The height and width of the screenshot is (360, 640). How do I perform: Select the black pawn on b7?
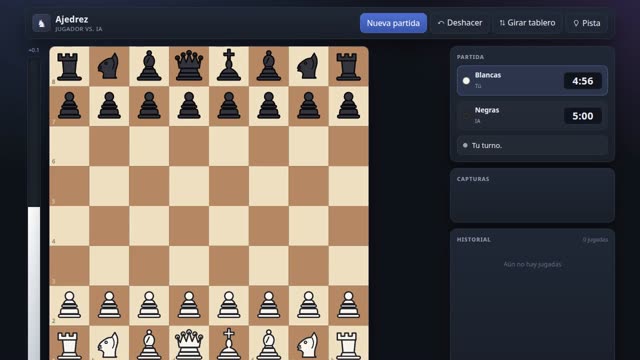pyautogui.click(x=109, y=106)
